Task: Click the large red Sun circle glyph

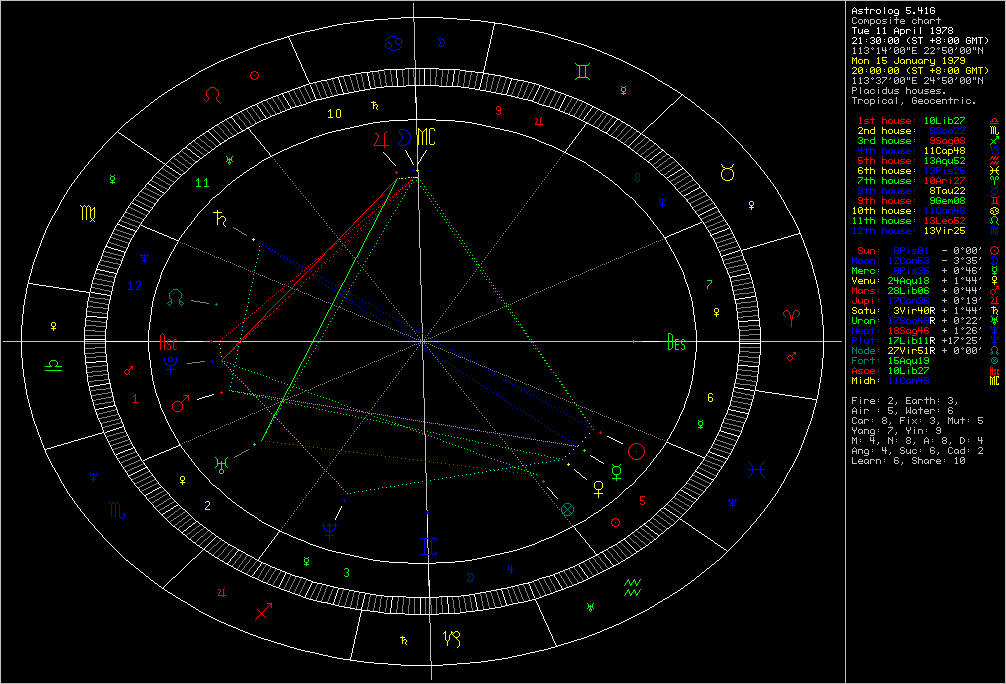Action: [x=635, y=450]
